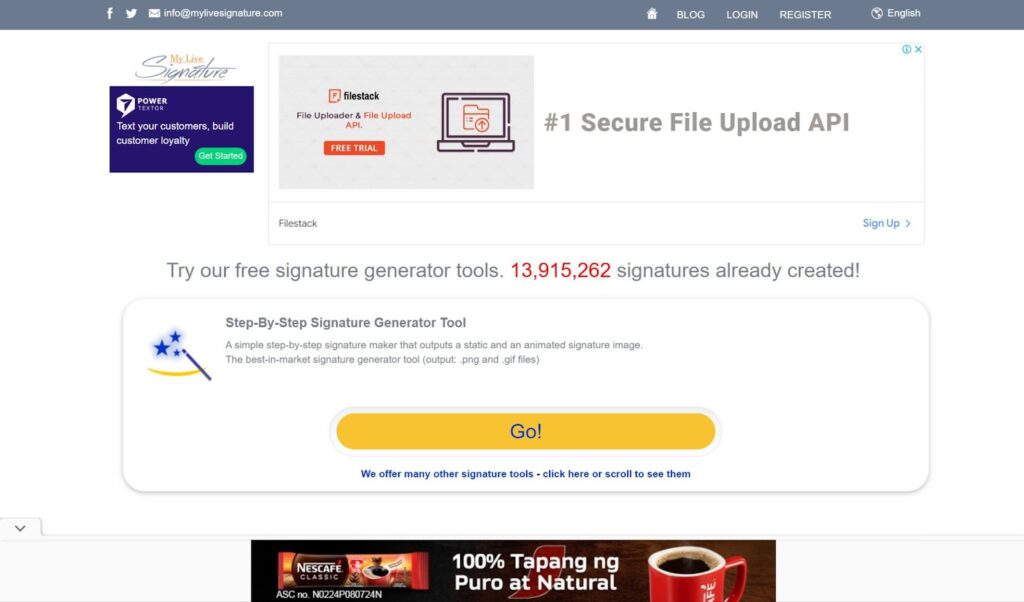Open the Nescafe Classic banner ad
Viewport: 1024px width, 602px height.
513,571
